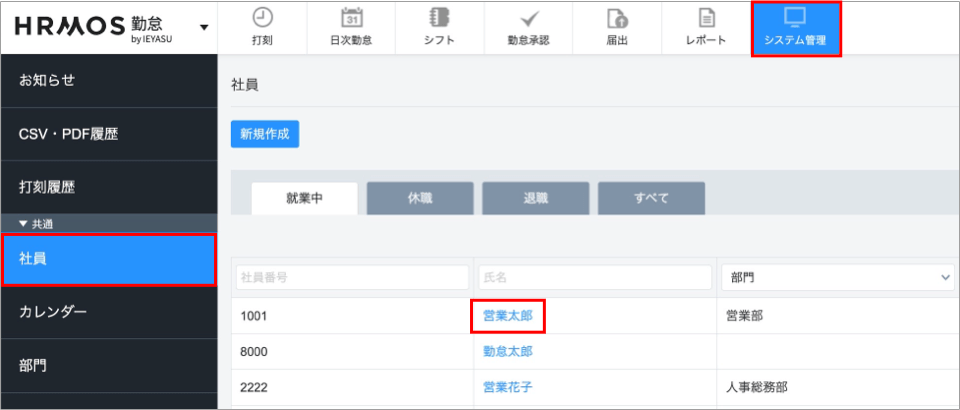Screen dimensions: 960x410
Task: Open employee 営業花子 link
Action: tap(508, 386)
